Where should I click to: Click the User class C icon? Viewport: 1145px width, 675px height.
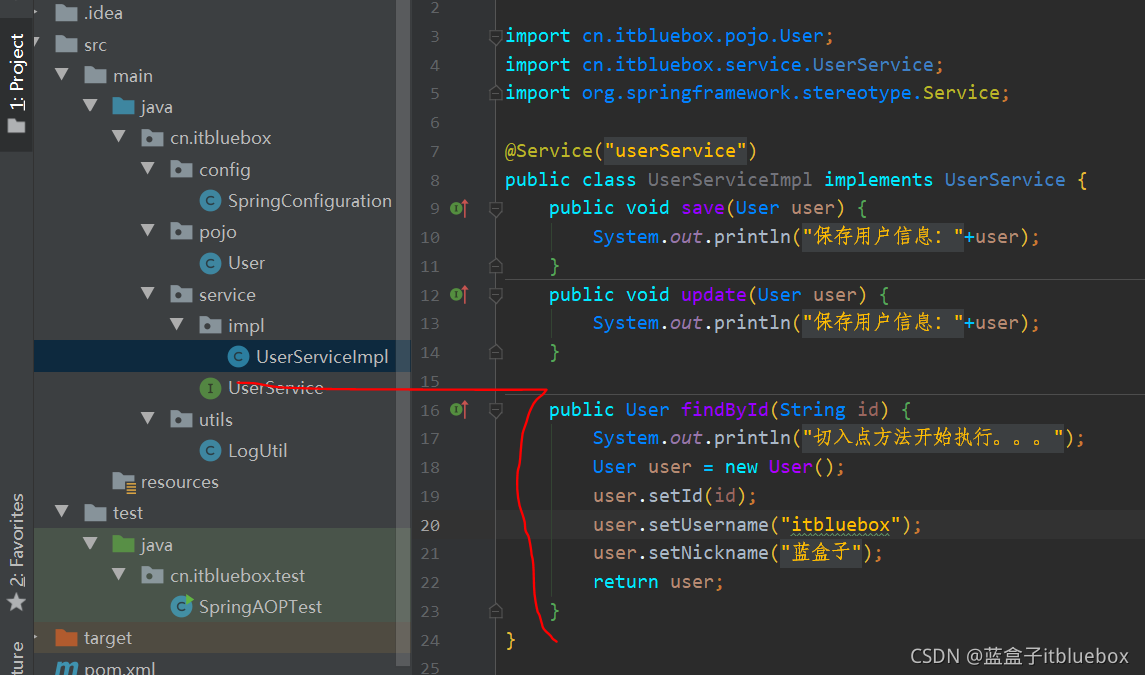210,263
